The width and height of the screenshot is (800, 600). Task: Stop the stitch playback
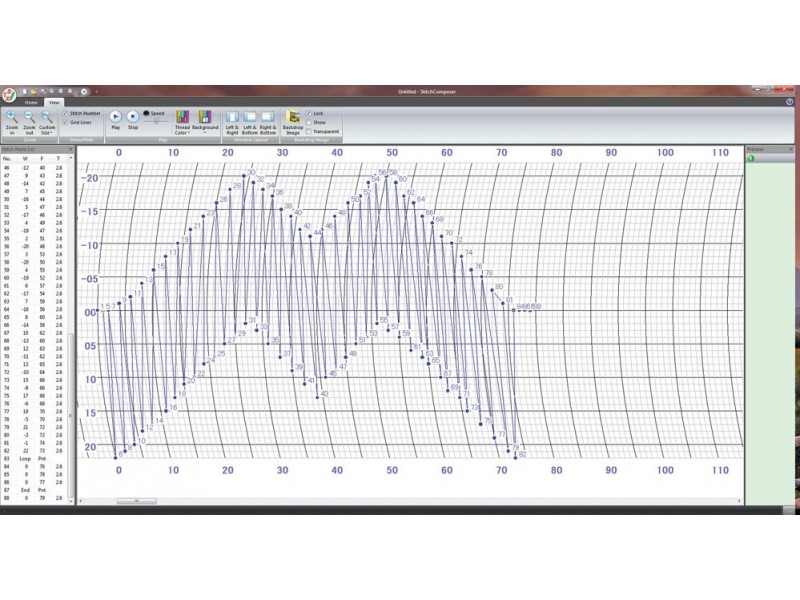pos(133,117)
